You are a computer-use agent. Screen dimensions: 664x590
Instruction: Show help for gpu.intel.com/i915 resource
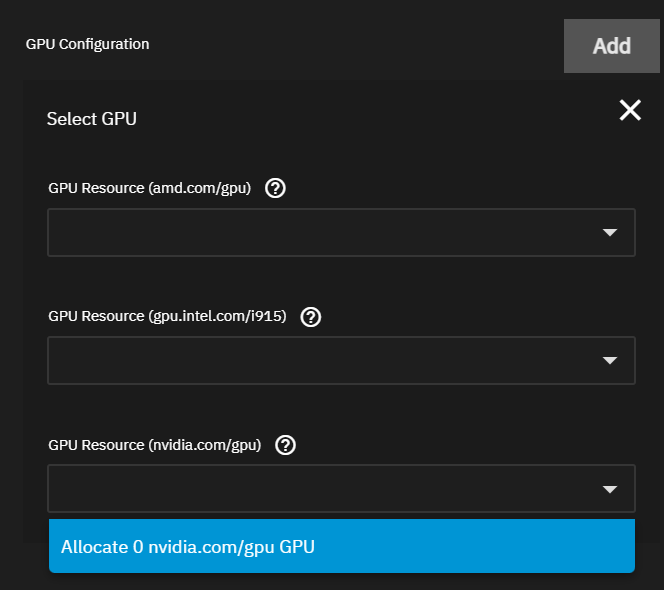(x=311, y=317)
